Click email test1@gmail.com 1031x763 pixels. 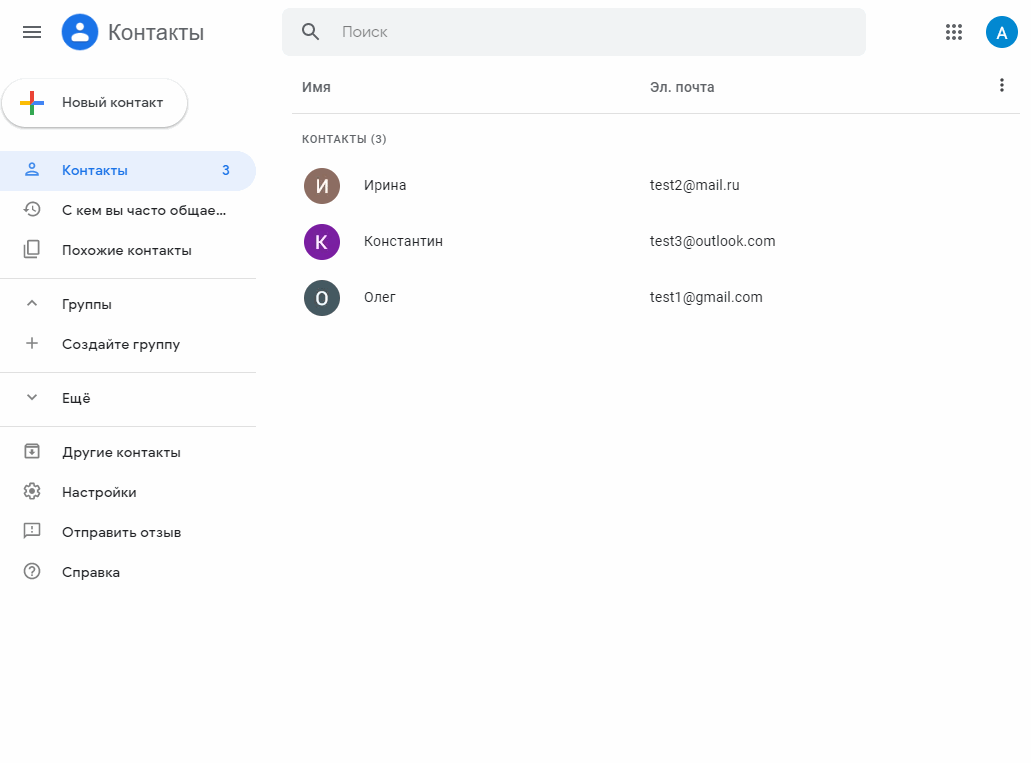pos(706,297)
